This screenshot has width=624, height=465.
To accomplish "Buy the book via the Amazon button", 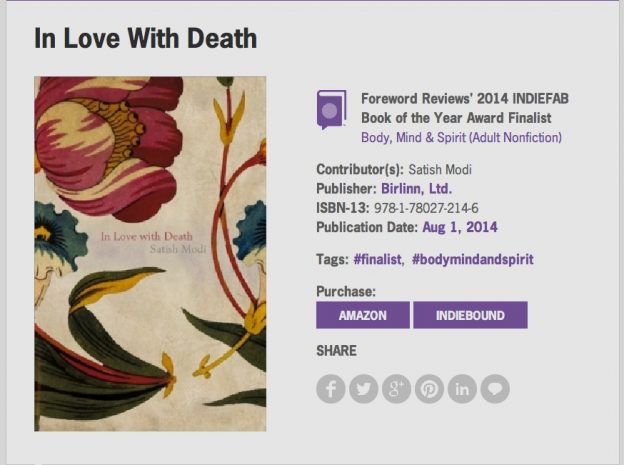I will [x=363, y=315].
